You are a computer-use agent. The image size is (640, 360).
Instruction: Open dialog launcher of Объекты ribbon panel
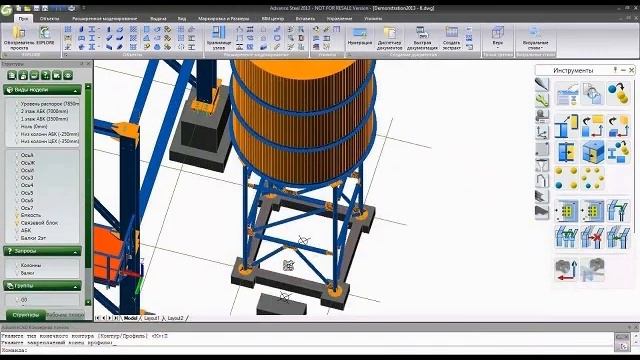pos(66,55)
